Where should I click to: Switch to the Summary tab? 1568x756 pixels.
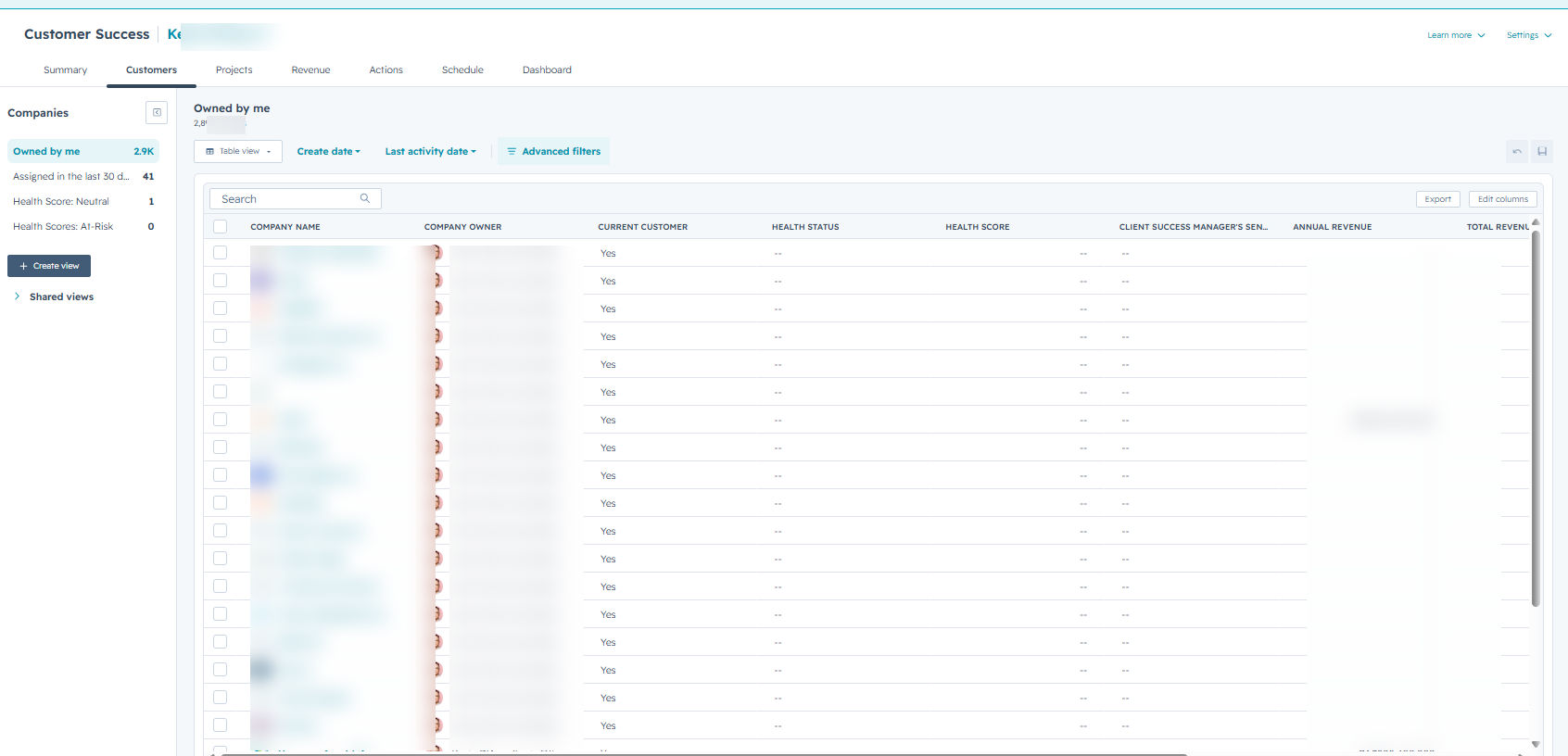[x=65, y=70]
